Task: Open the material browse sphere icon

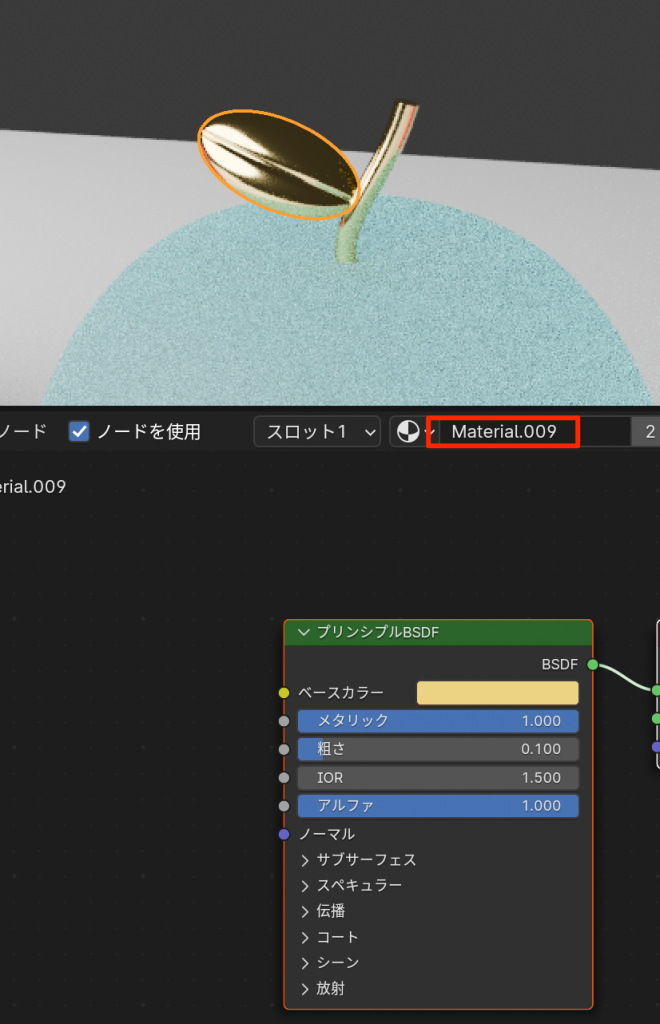Action: click(x=408, y=432)
